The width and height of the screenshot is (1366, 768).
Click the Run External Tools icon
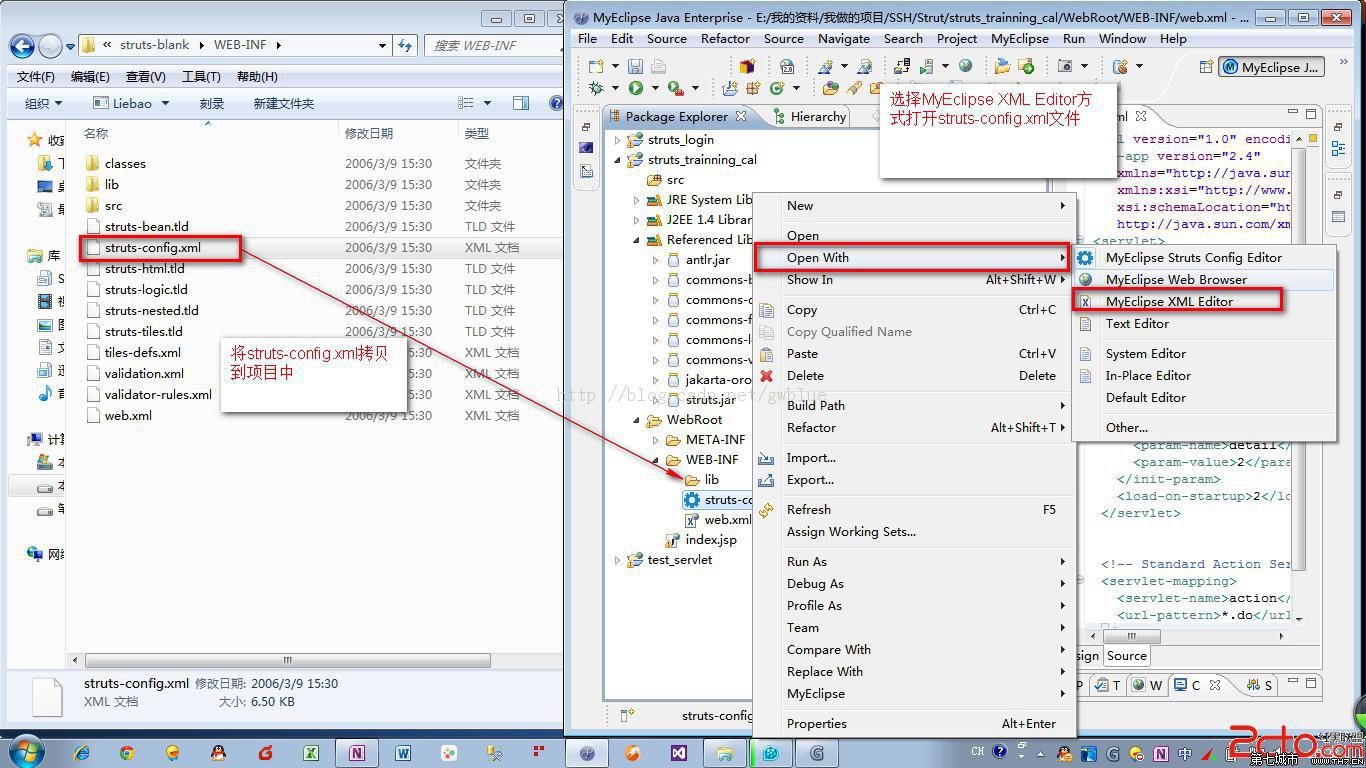pos(675,88)
